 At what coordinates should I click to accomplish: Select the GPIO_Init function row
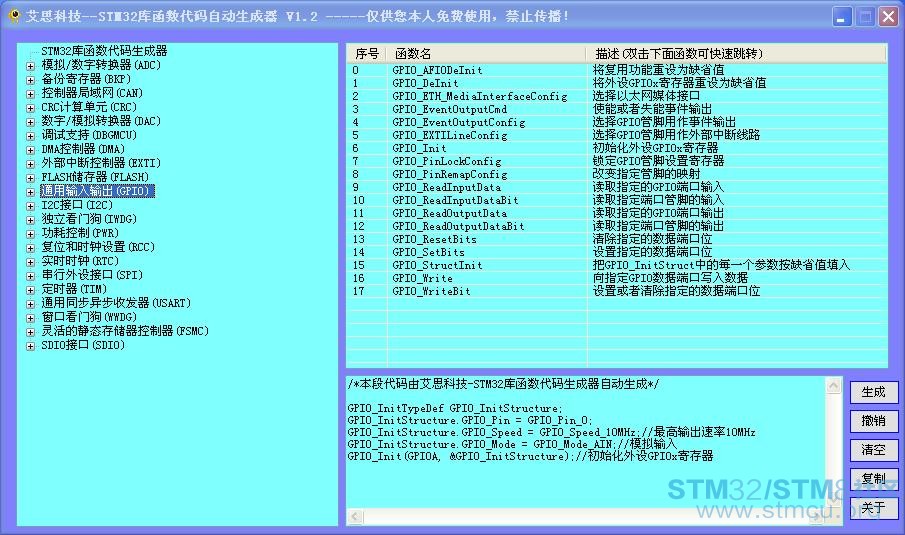pos(616,148)
